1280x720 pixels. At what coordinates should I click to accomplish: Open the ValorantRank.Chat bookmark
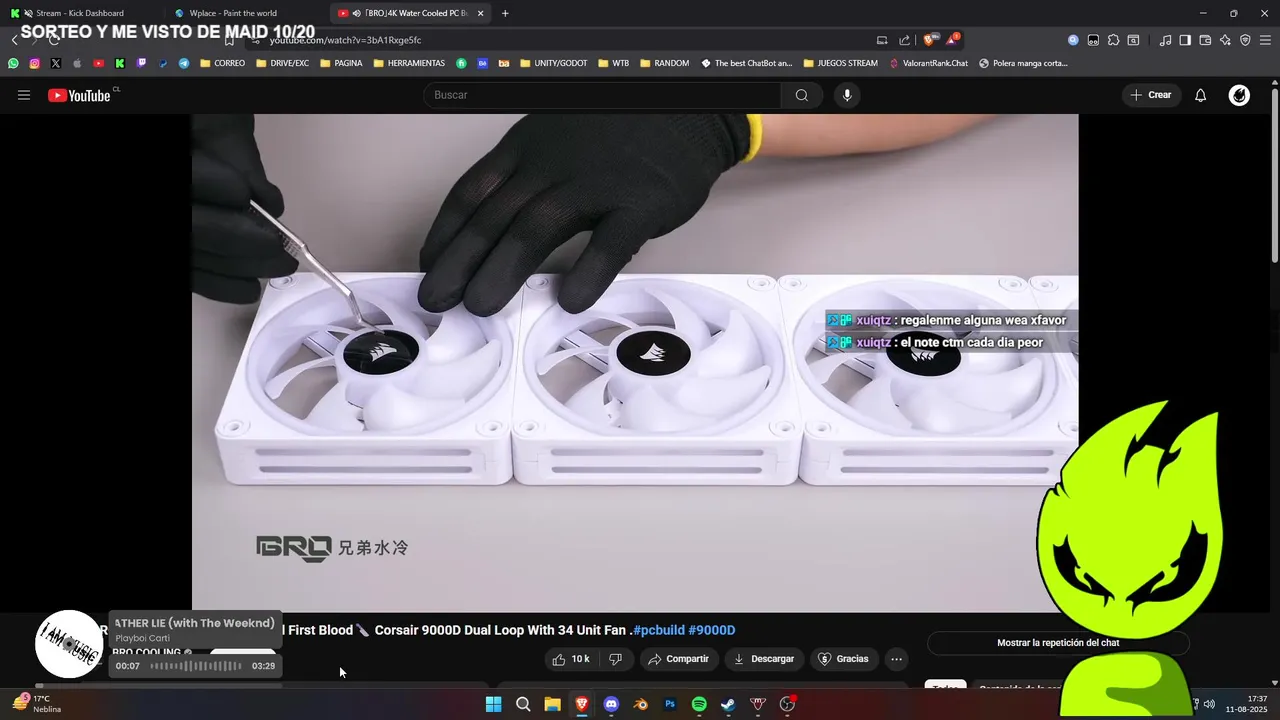(x=928, y=63)
